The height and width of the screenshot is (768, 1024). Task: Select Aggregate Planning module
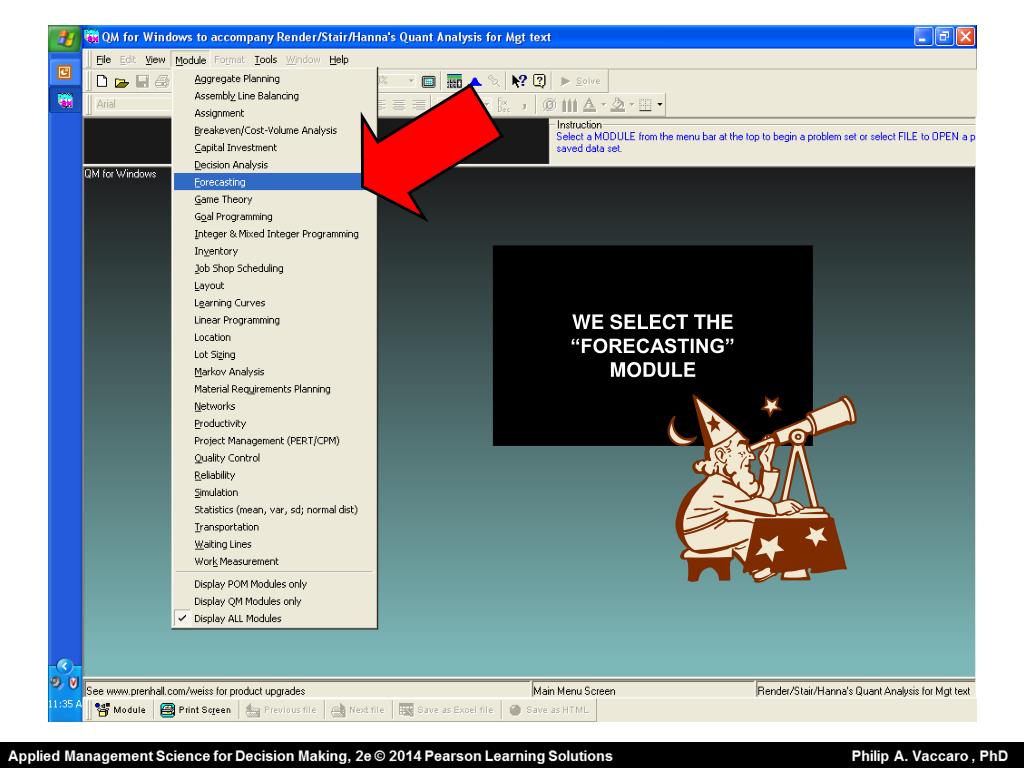point(237,78)
